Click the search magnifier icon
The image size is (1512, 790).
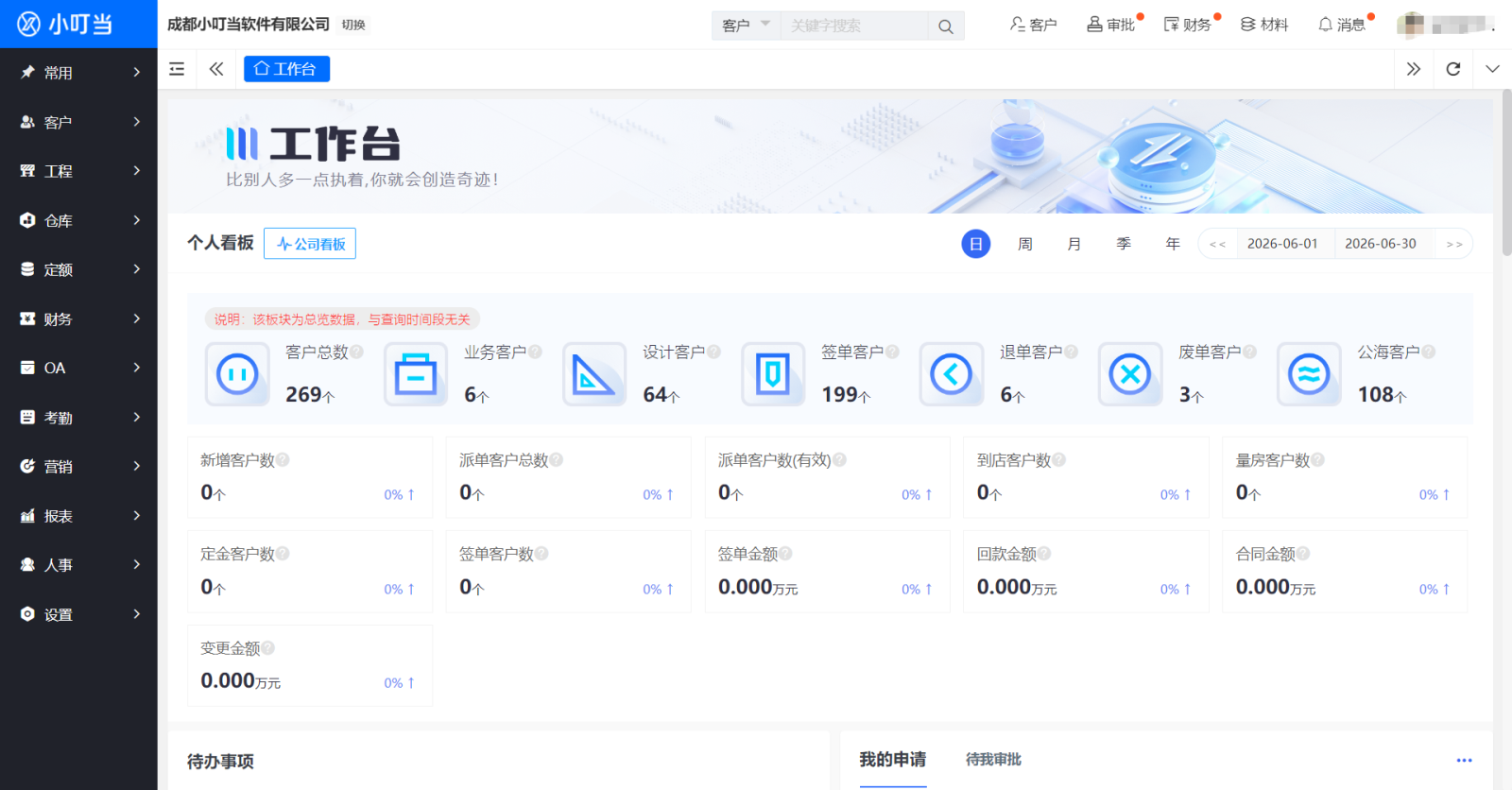click(945, 26)
